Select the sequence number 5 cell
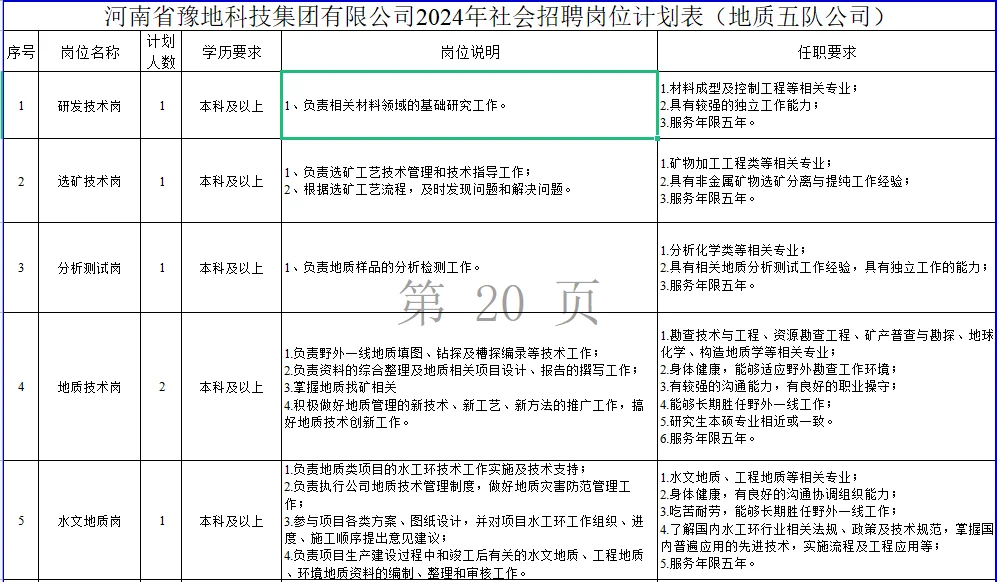The width and height of the screenshot is (997, 582). click(x=21, y=521)
